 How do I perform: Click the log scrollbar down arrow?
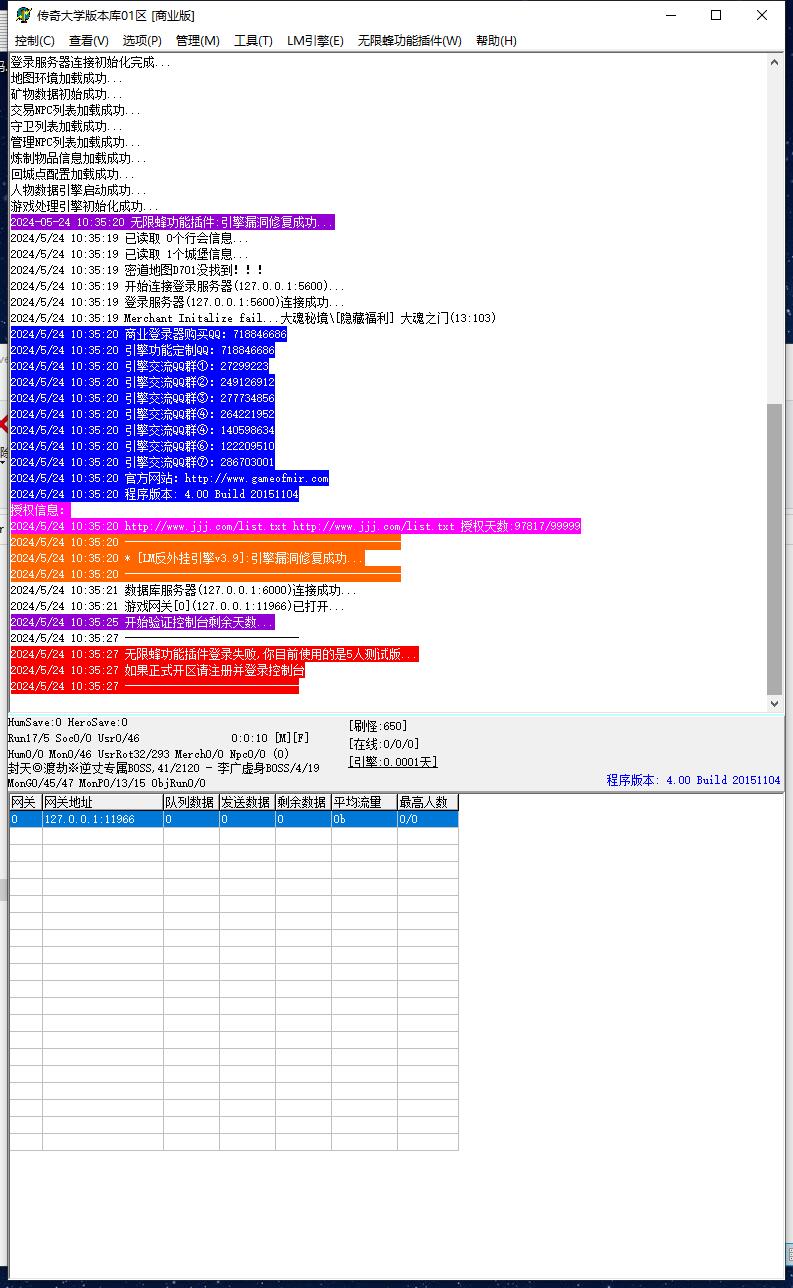pyautogui.click(x=775, y=703)
